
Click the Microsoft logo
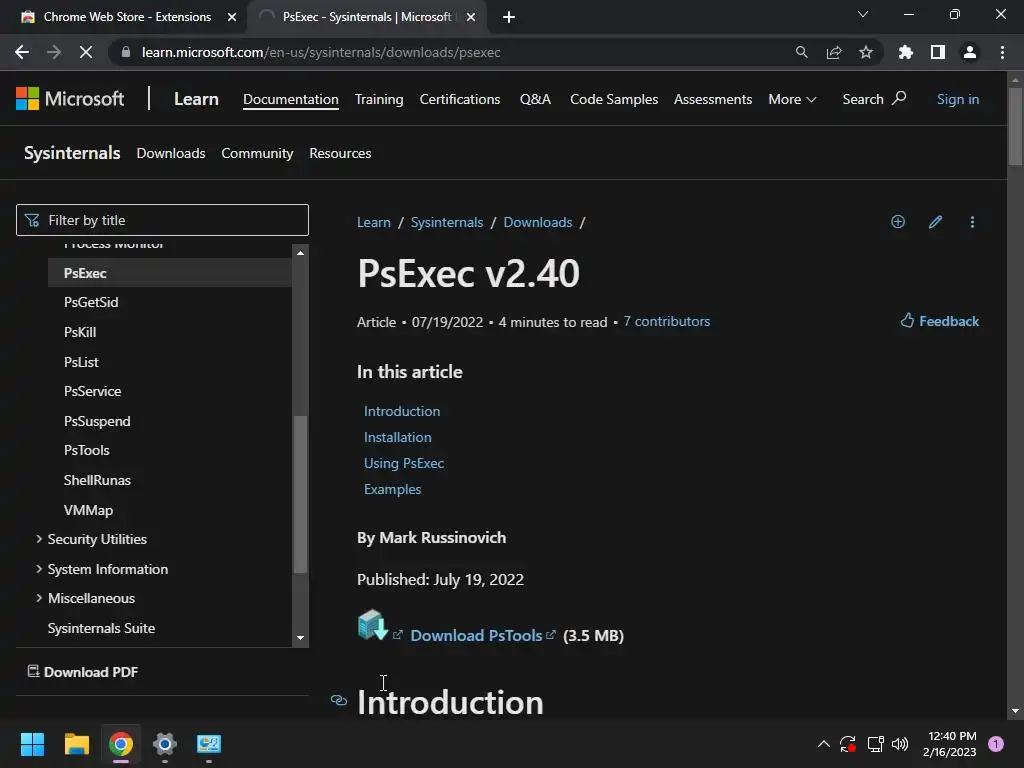[x=70, y=99]
